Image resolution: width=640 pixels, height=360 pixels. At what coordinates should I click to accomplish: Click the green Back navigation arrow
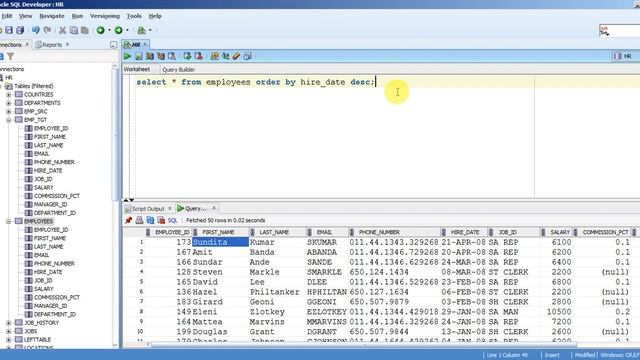click(100, 30)
